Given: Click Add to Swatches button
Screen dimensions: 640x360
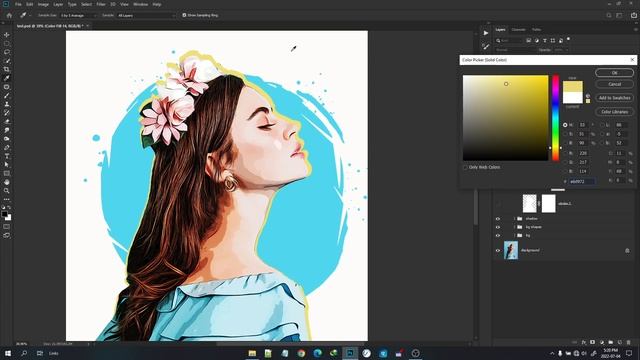Looking at the screenshot, I should pos(614,98).
